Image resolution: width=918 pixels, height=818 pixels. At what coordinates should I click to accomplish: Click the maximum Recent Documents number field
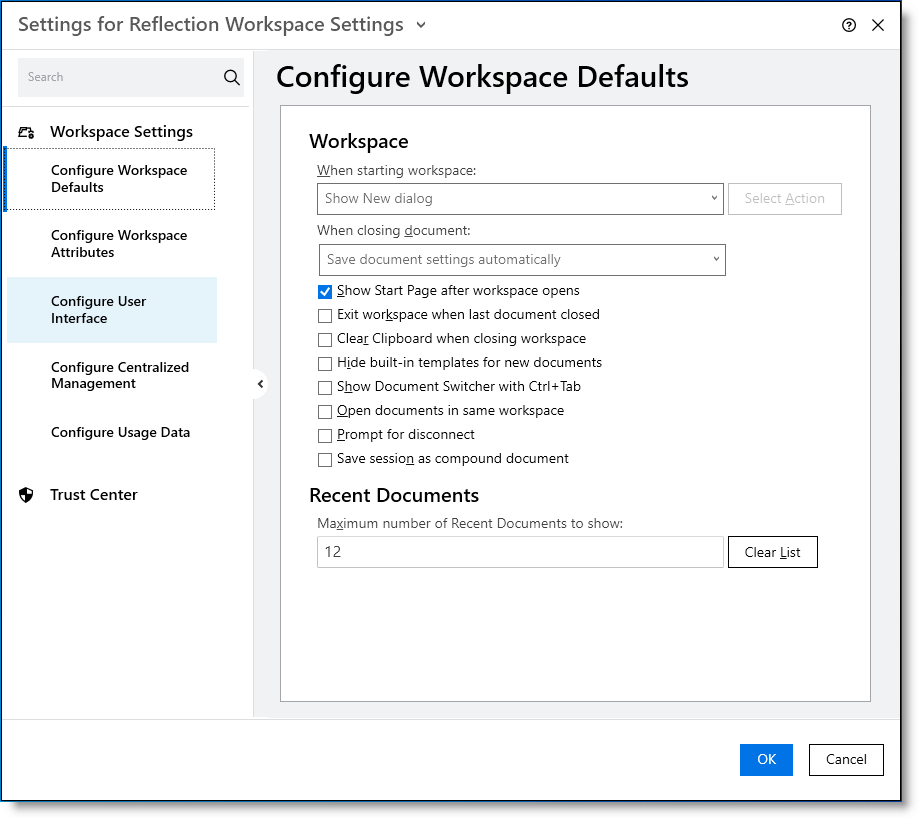520,552
